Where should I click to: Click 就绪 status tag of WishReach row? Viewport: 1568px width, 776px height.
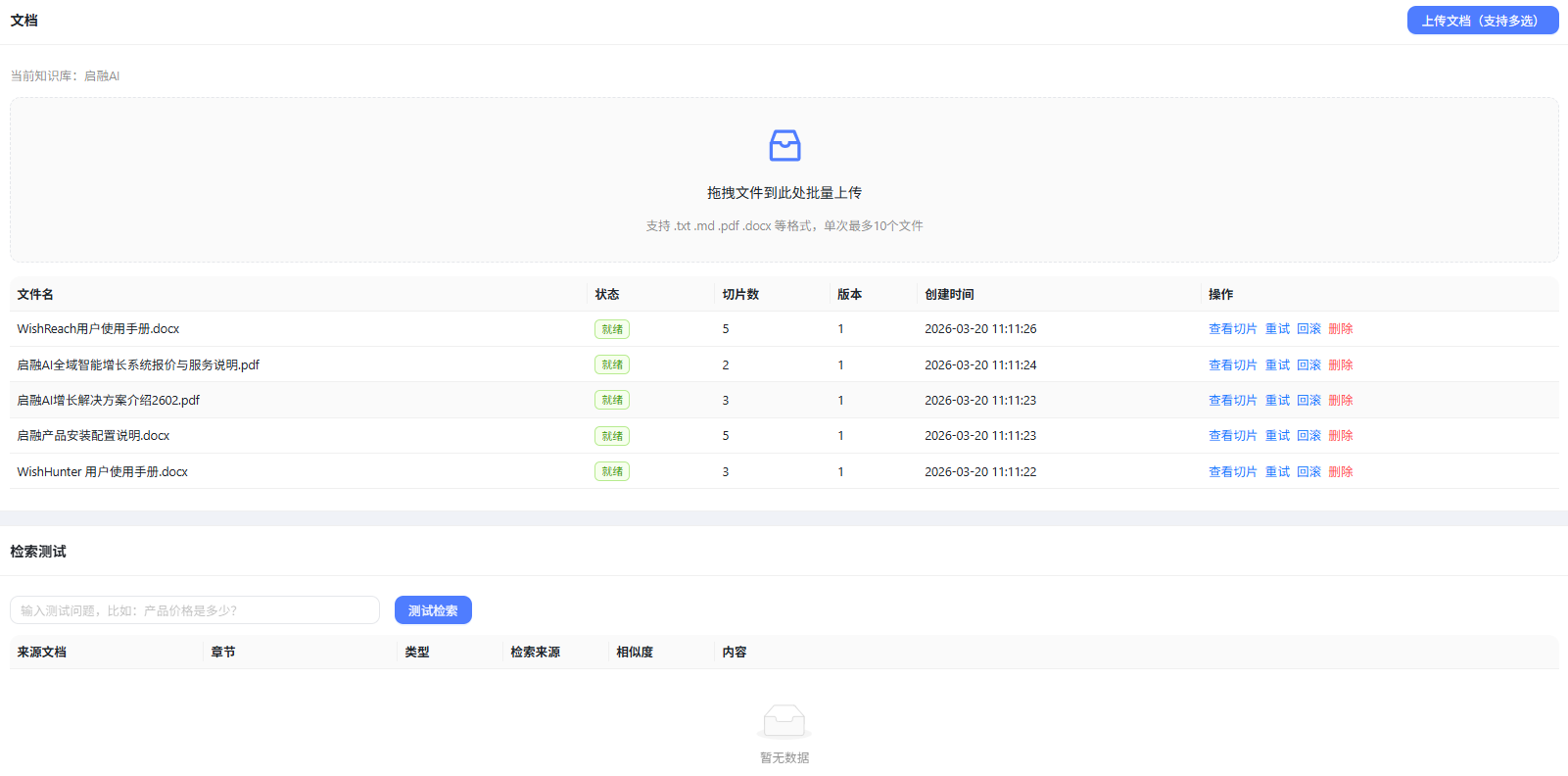click(612, 329)
